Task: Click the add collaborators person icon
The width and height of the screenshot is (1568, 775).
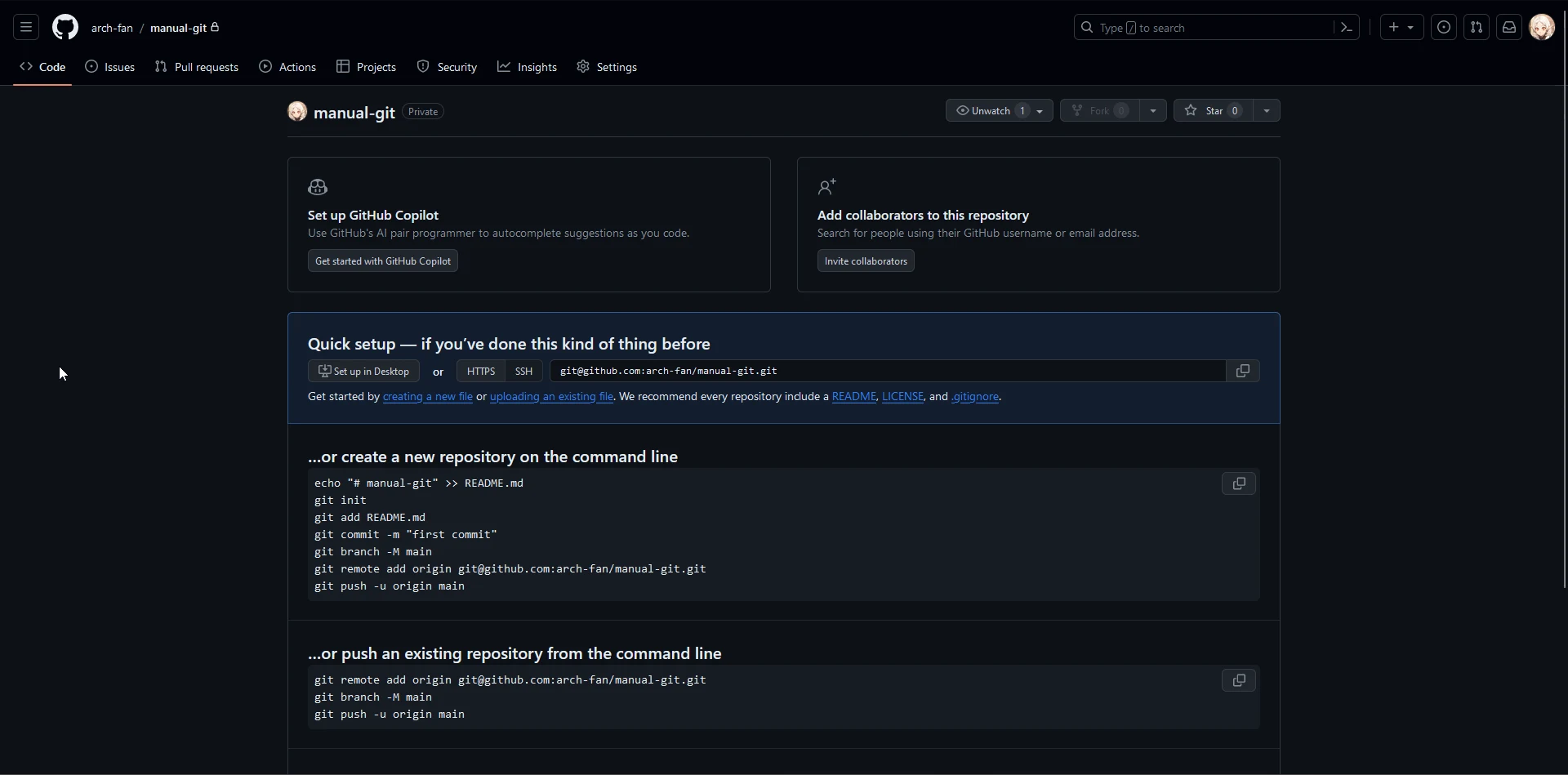Action: pos(827,187)
